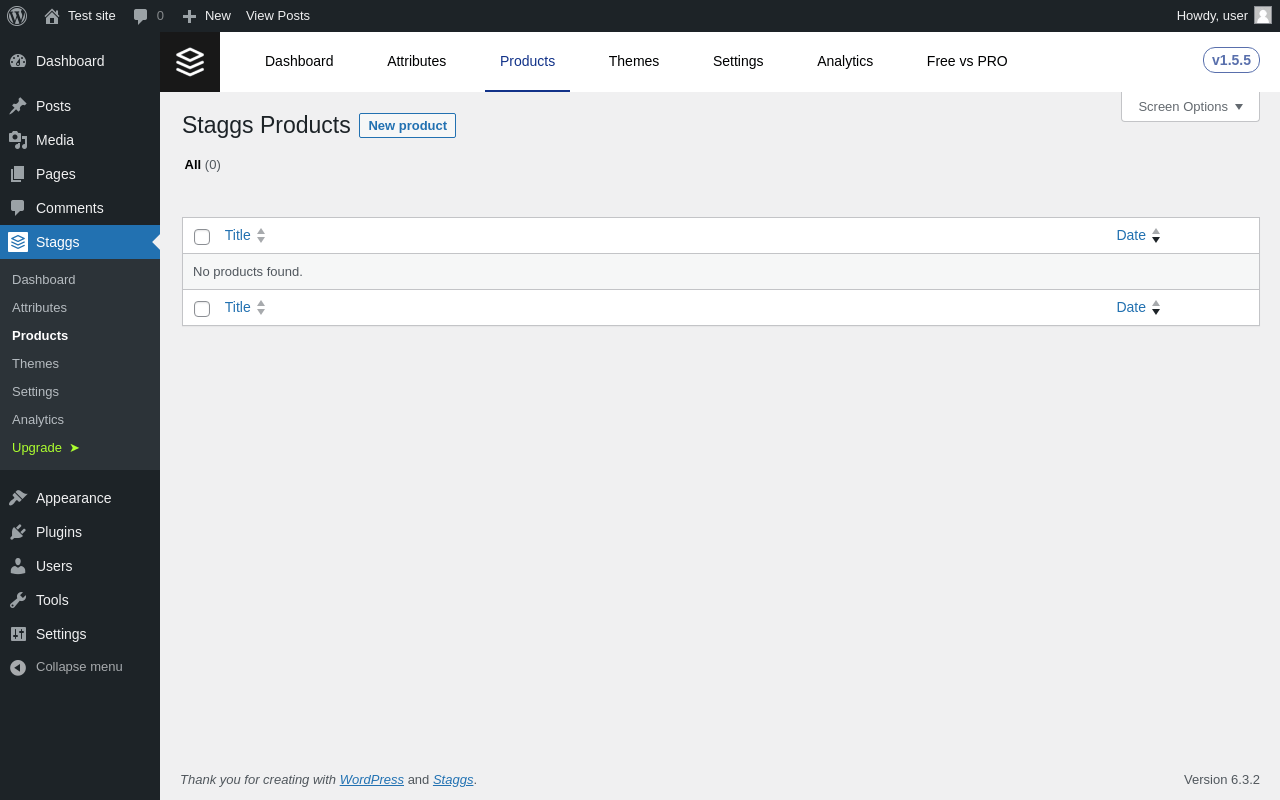Click the v1.5.5 version badge
Viewport: 1280px width, 800px height.
click(x=1230, y=60)
